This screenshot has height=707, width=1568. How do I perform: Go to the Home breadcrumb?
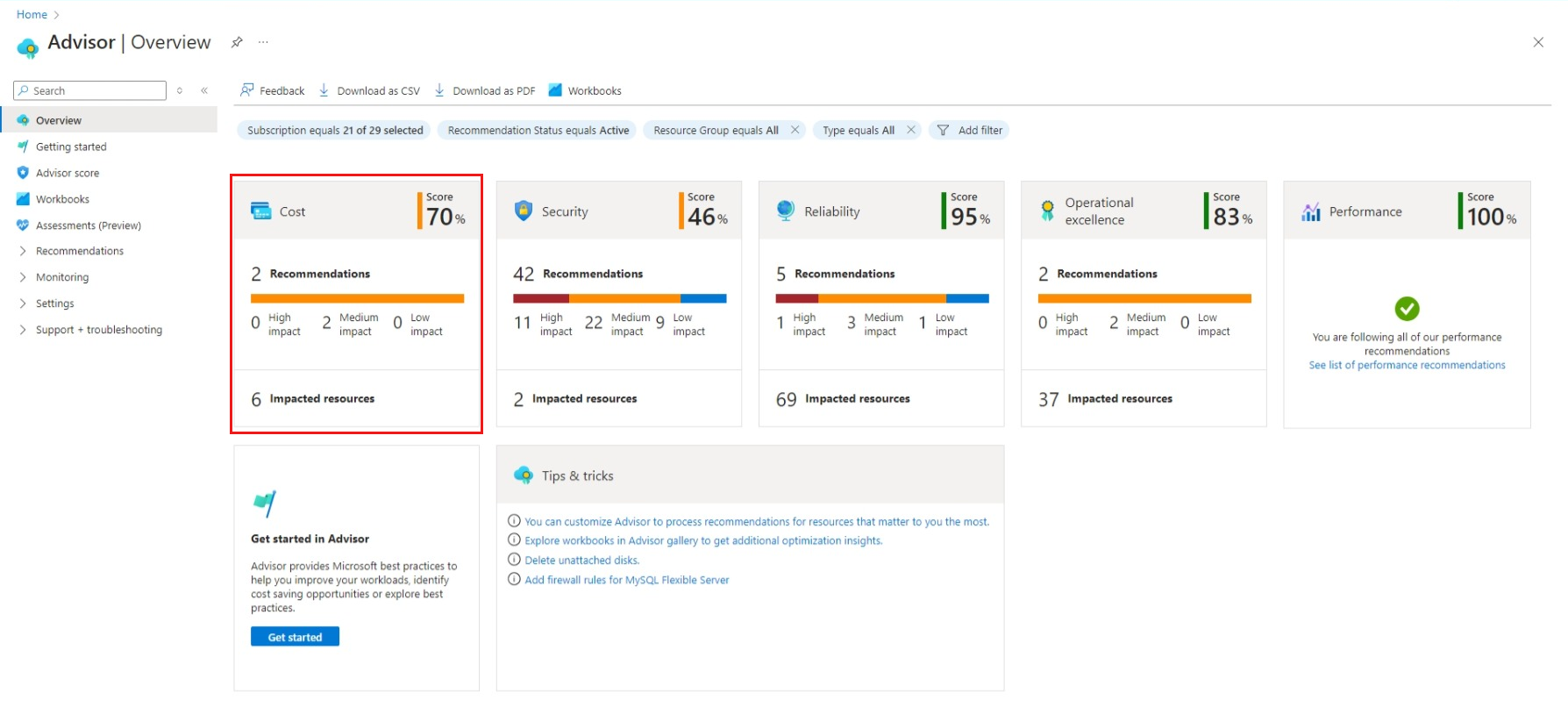click(32, 14)
